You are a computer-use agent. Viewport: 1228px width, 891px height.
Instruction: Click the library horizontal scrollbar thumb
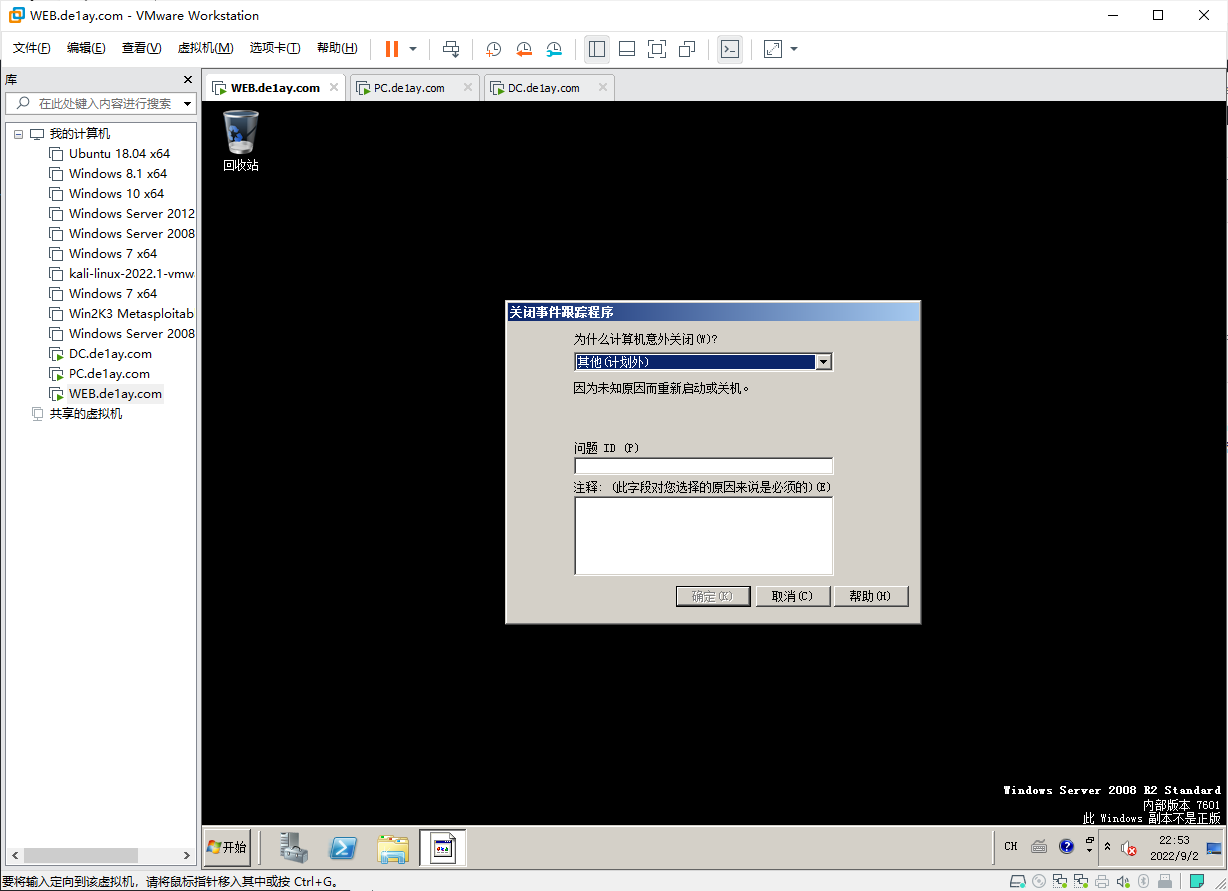pyautogui.click(x=81, y=856)
